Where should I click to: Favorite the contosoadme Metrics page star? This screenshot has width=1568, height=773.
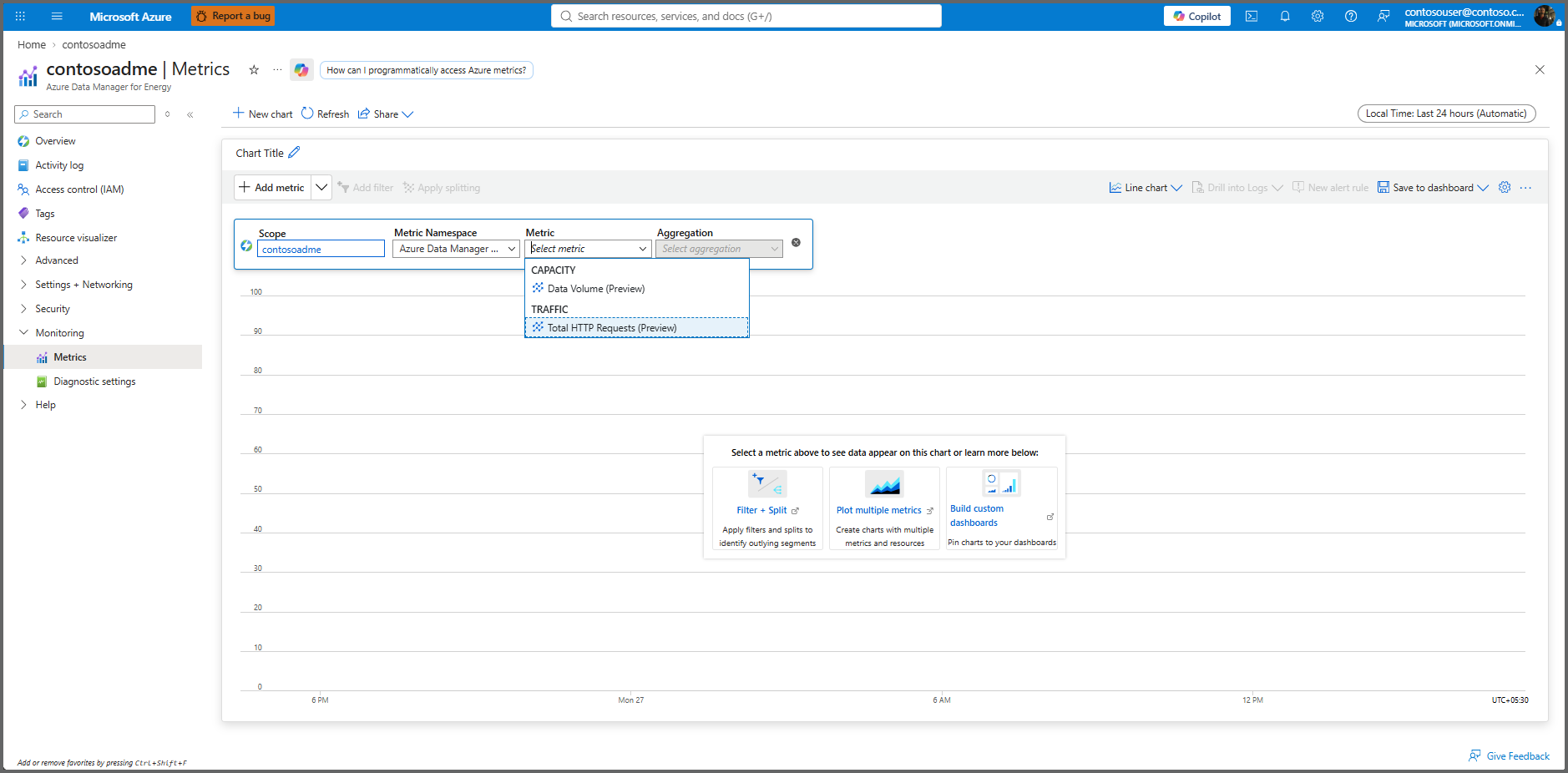(x=254, y=69)
